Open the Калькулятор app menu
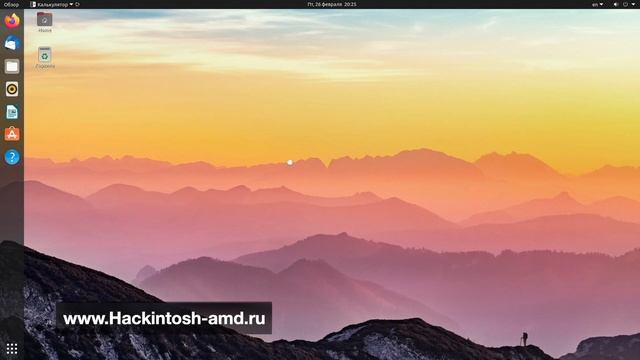Screen dimensions: 640x360 pos(52,4)
